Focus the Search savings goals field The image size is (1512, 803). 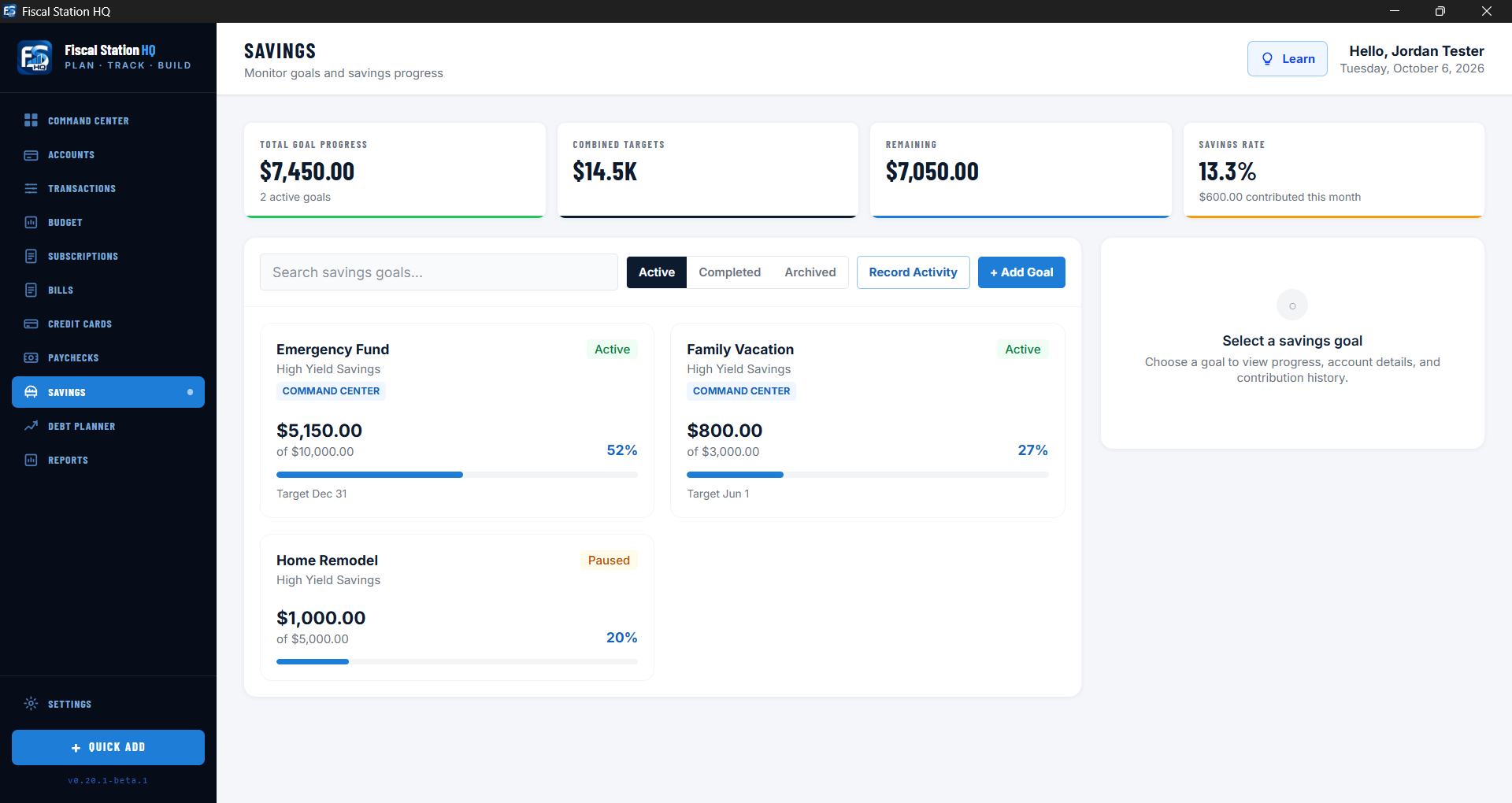[439, 272]
